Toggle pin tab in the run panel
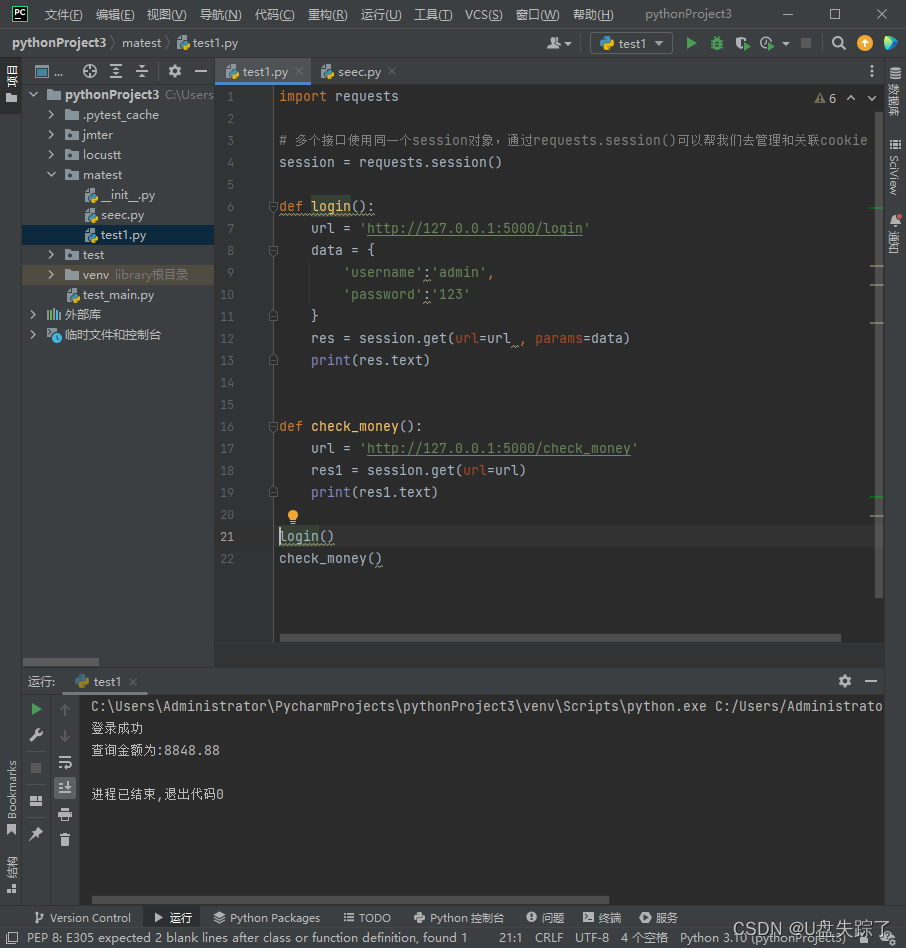The height and width of the screenshot is (948, 906). coord(36,833)
